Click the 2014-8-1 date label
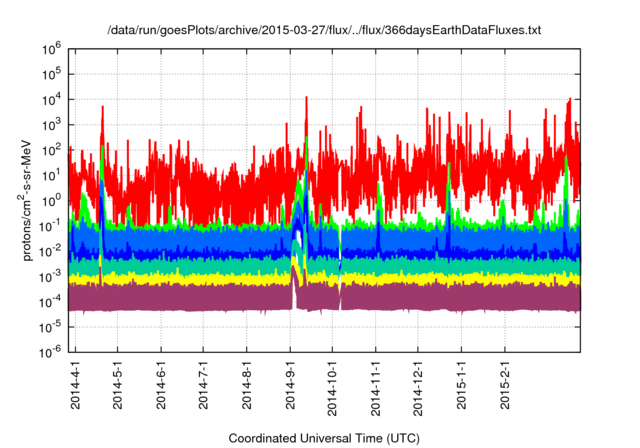The width and height of the screenshot is (640, 448). tap(247, 384)
